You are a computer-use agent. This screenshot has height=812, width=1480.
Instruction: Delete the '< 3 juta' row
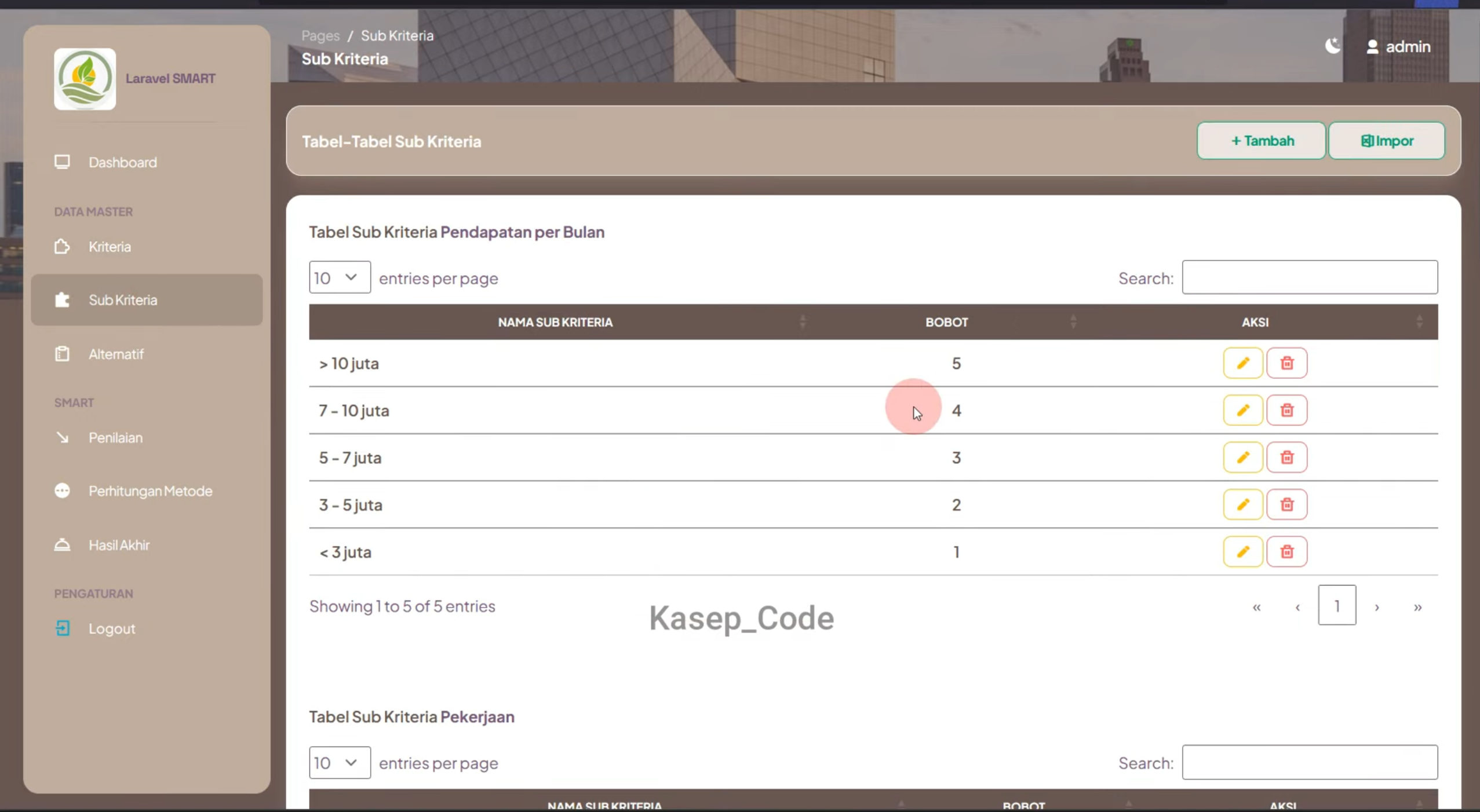pyautogui.click(x=1286, y=551)
